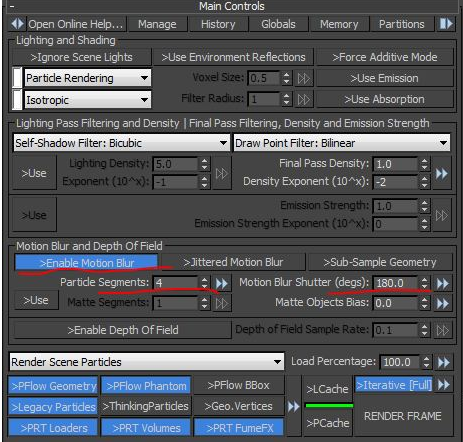This screenshot has width=463, height=442.
Task: Toggle the Legacy Particles source button
Action: coord(53,407)
